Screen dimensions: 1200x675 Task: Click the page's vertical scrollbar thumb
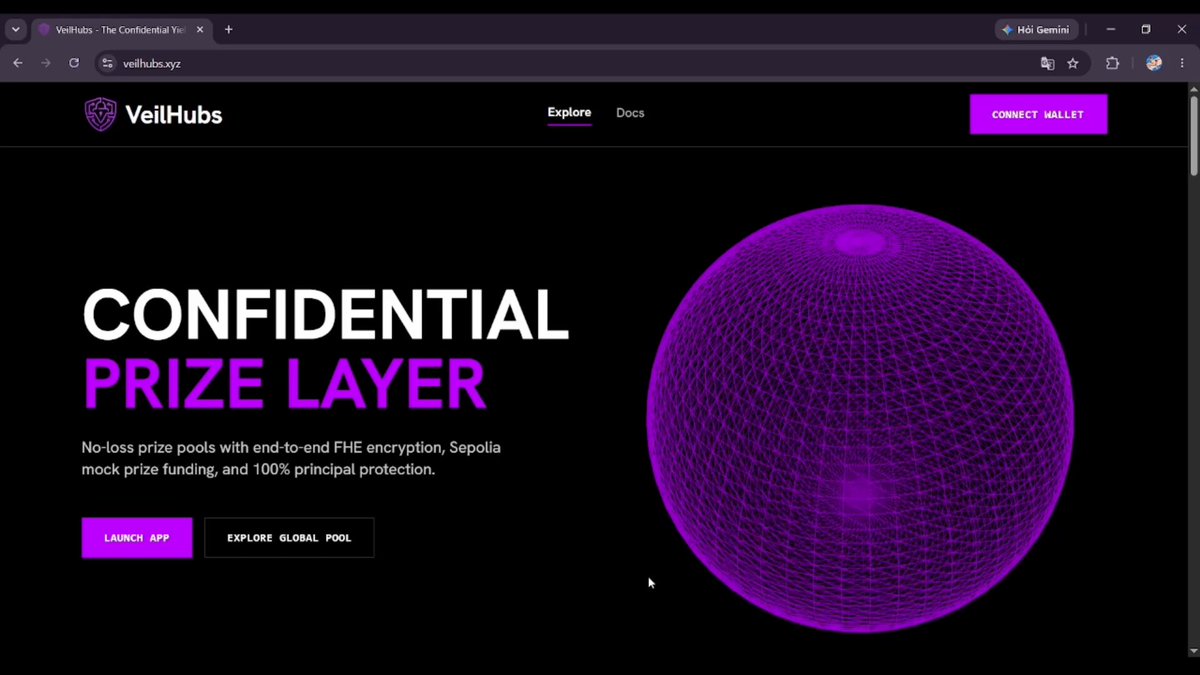point(1193,136)
